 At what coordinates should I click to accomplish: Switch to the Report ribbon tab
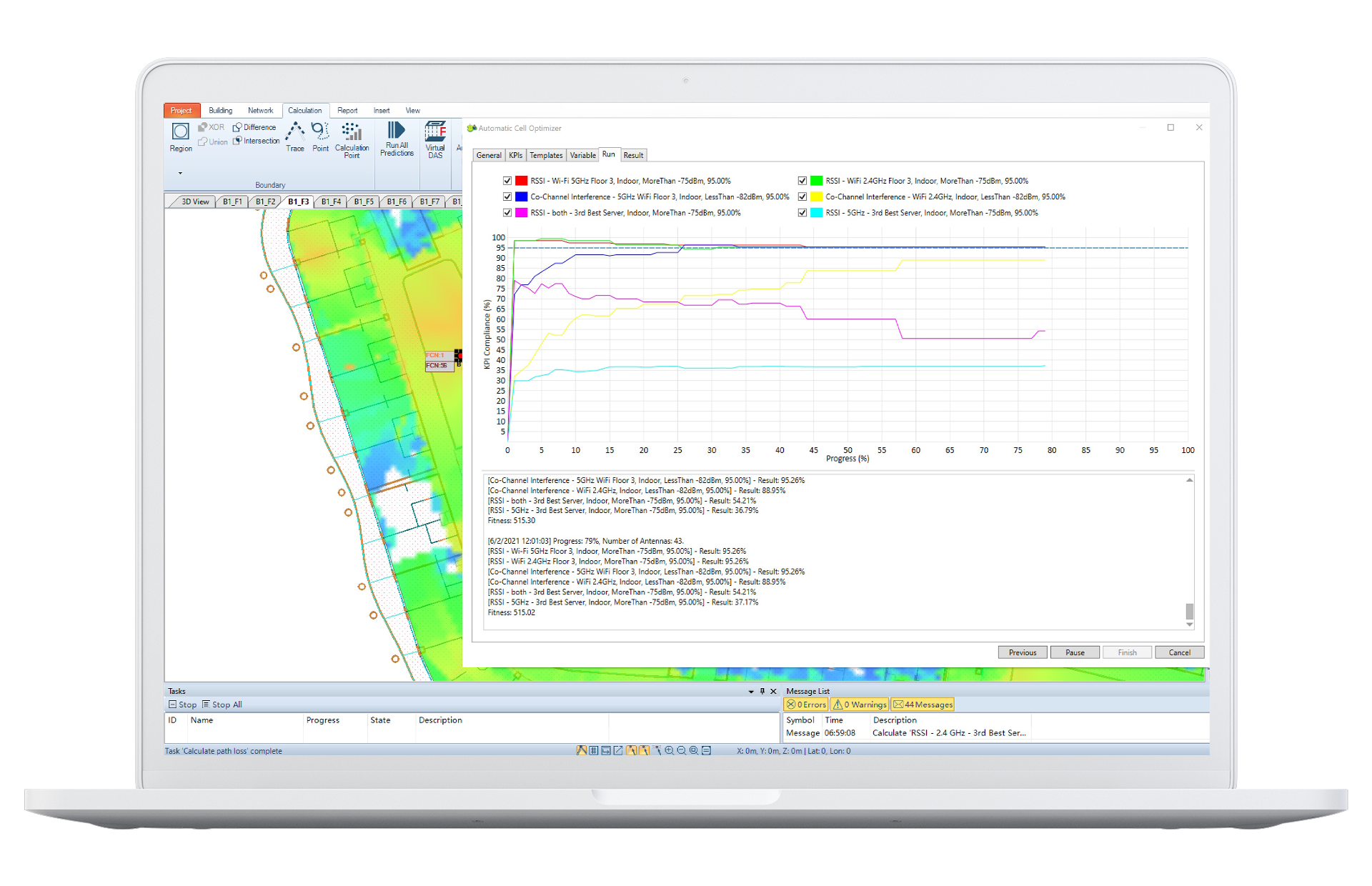coord(347,110)
